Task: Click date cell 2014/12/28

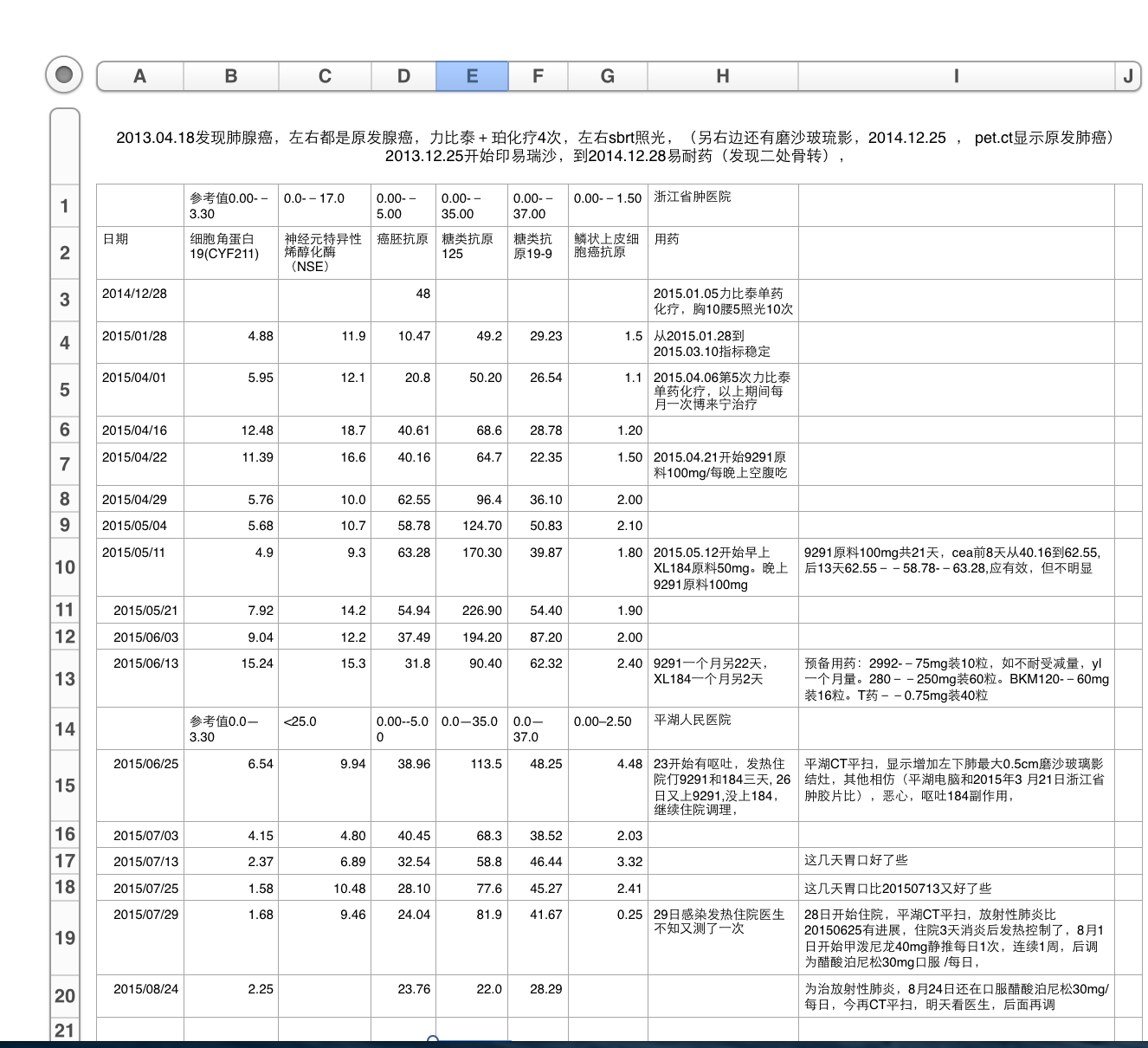Action: click(x=140, y=301)
